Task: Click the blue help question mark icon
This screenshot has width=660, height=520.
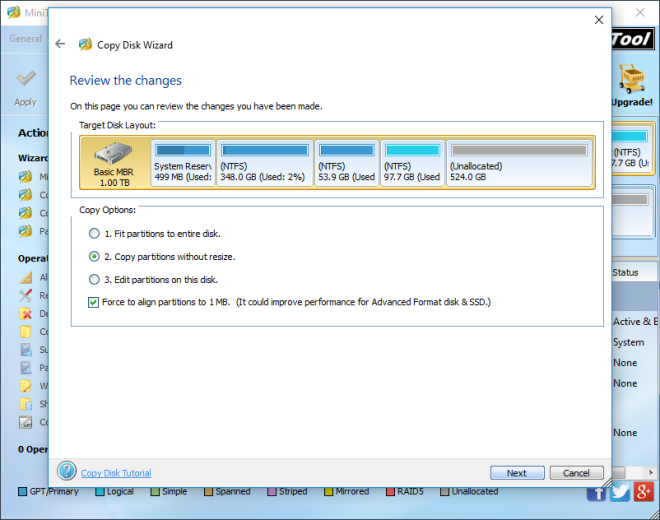Action: click(x=67, y=471)
